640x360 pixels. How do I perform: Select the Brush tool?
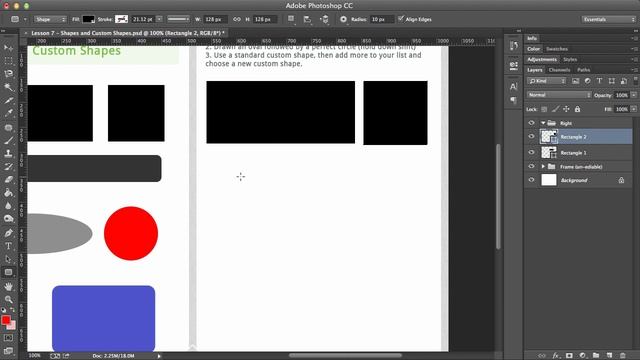[x=8, y=141]
